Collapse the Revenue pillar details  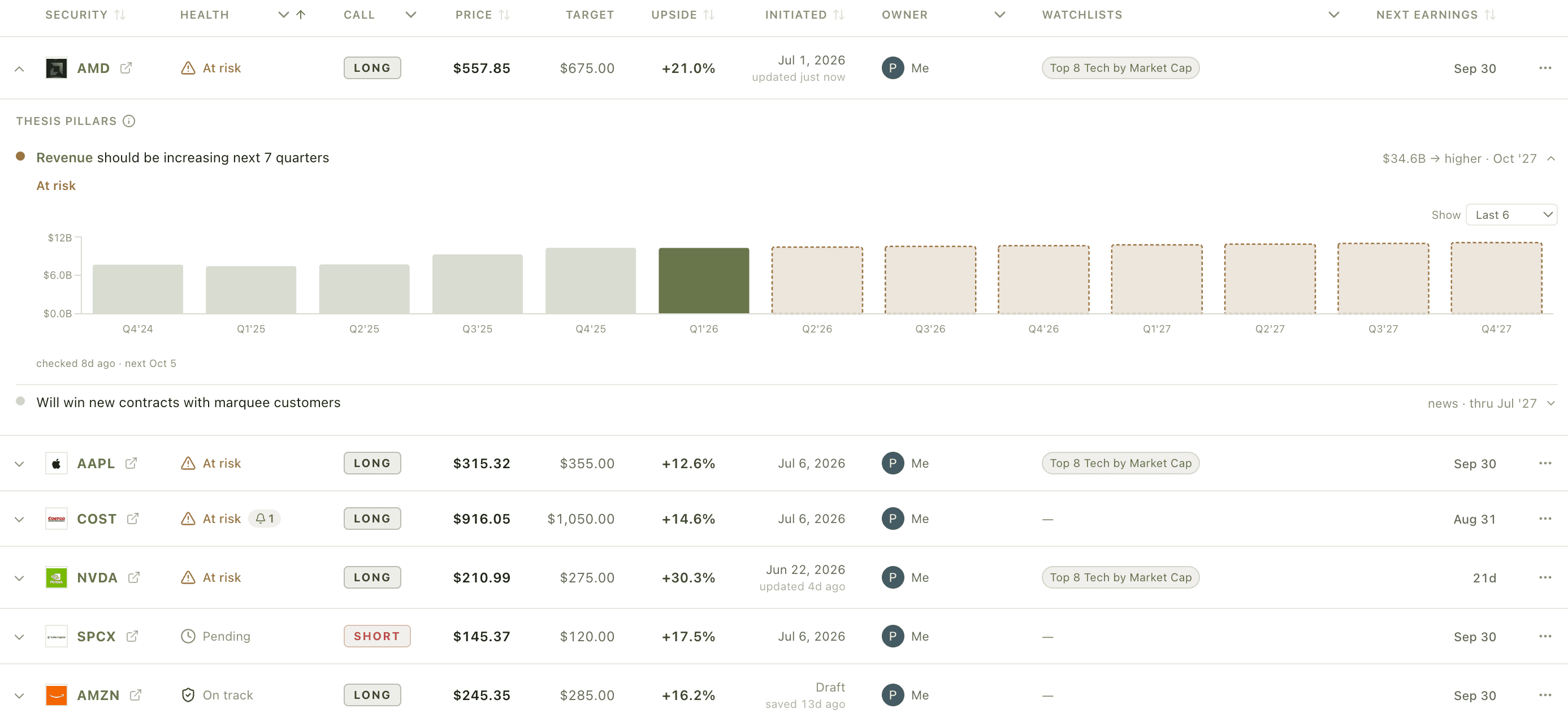click(x=1551, y=158)
